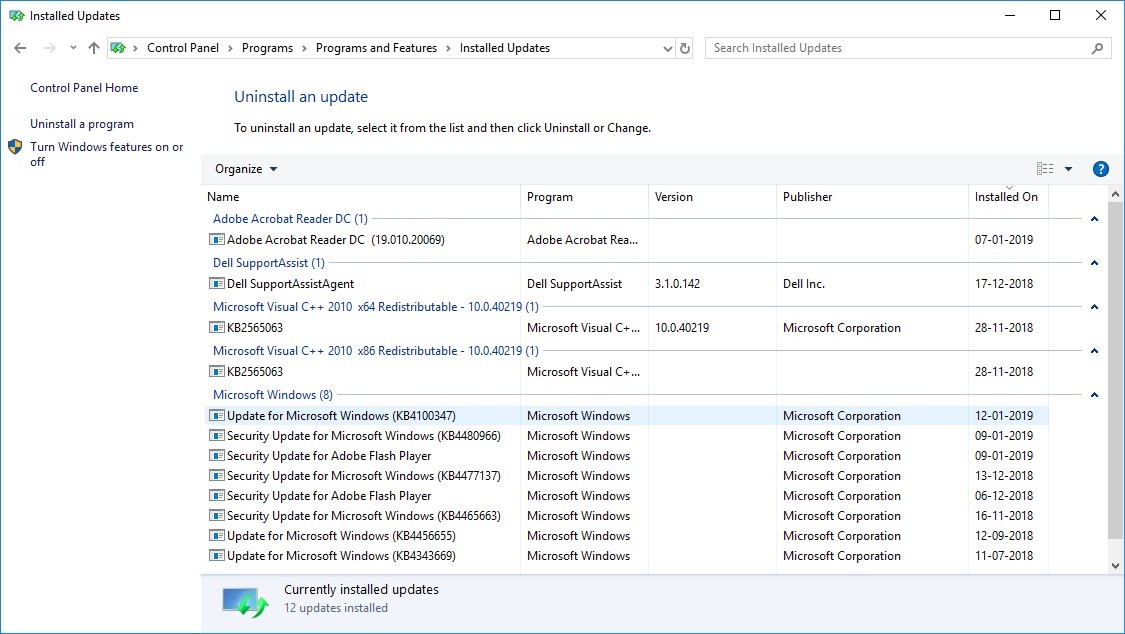Open the Organize menu
Image resolution: width=1125 pixels, height=634 pixels.
[x=246, y=169]
